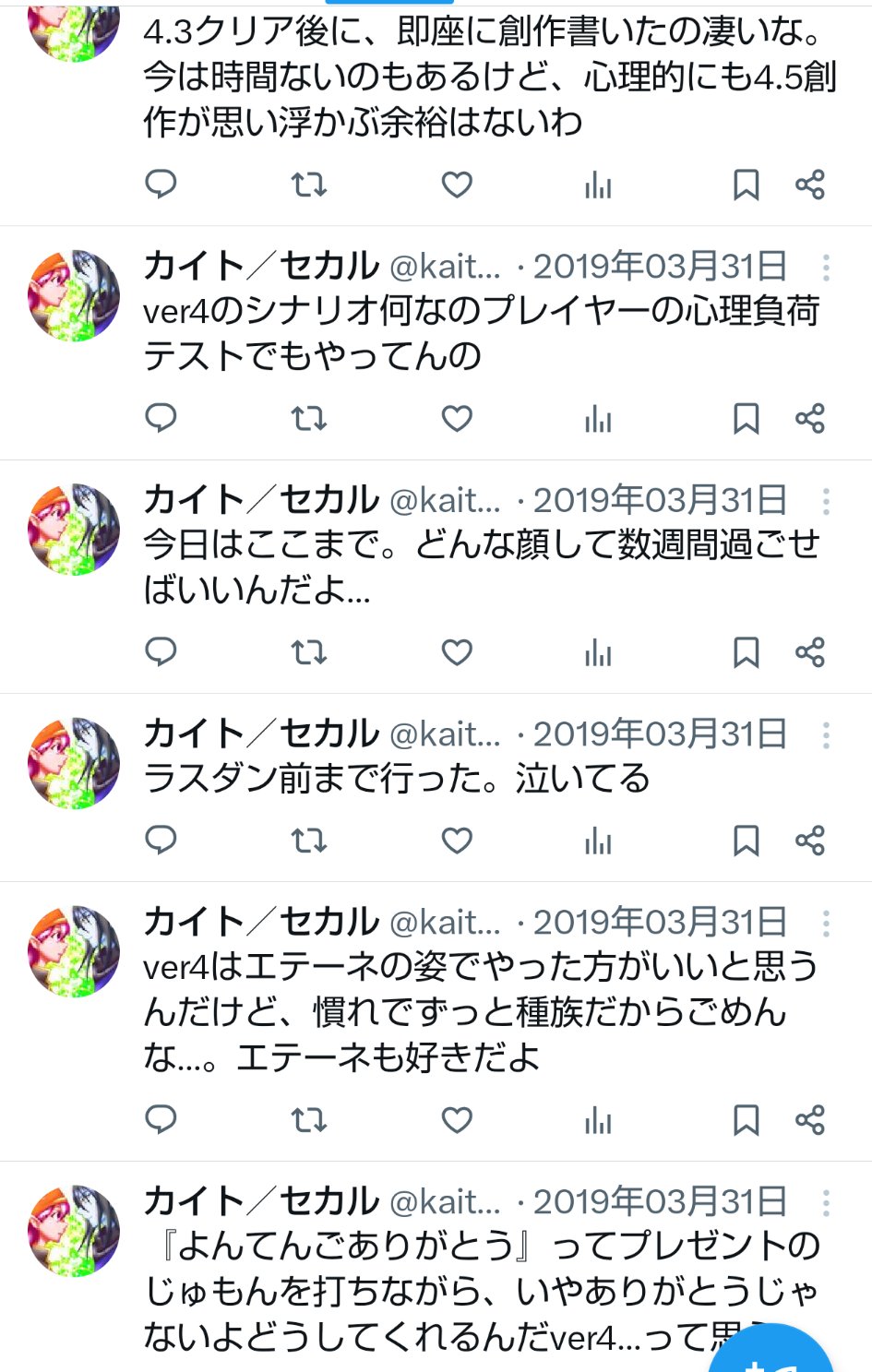Retweet the 'ラスダン前まで行った' tweet
Viewport: 872px width, 1372px height.
[309, 840]
